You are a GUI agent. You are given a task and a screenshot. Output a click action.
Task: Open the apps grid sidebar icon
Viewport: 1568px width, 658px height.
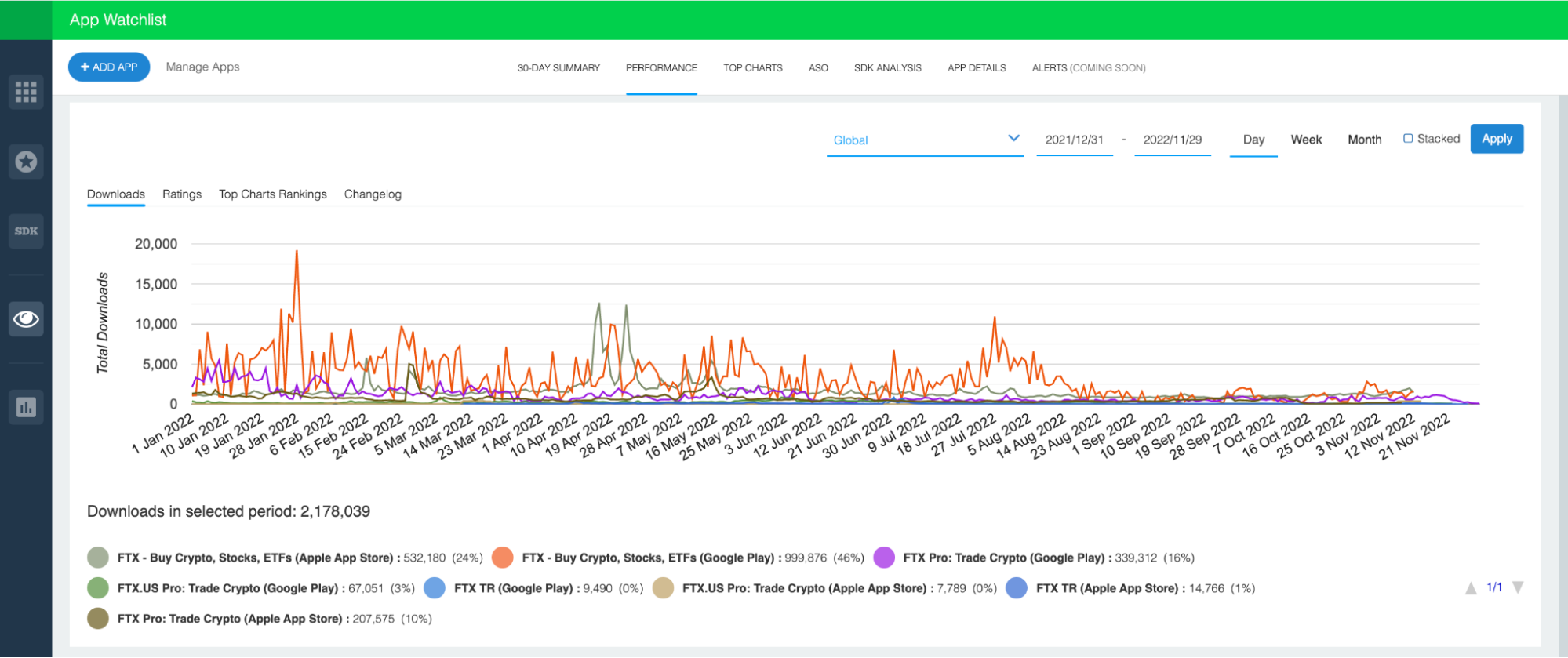26,92
